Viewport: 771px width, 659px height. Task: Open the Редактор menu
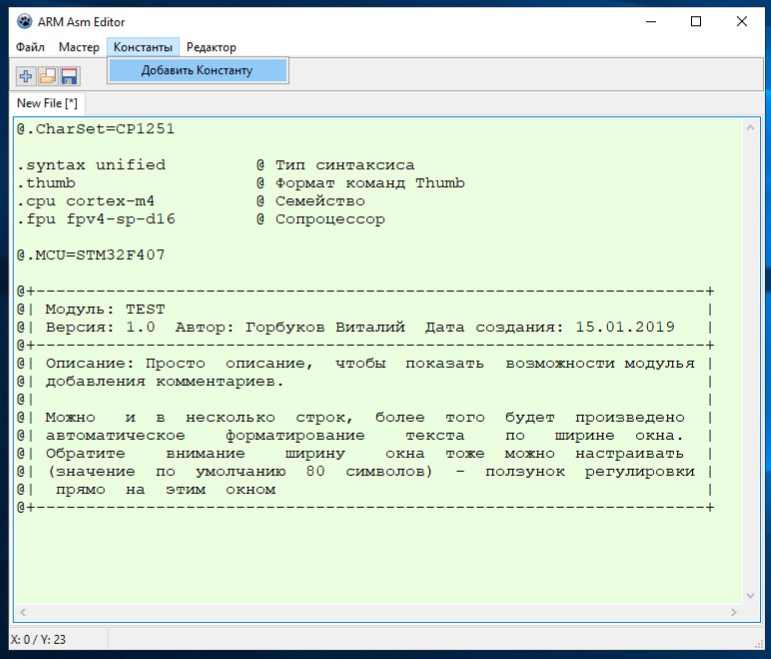[211, 47]
